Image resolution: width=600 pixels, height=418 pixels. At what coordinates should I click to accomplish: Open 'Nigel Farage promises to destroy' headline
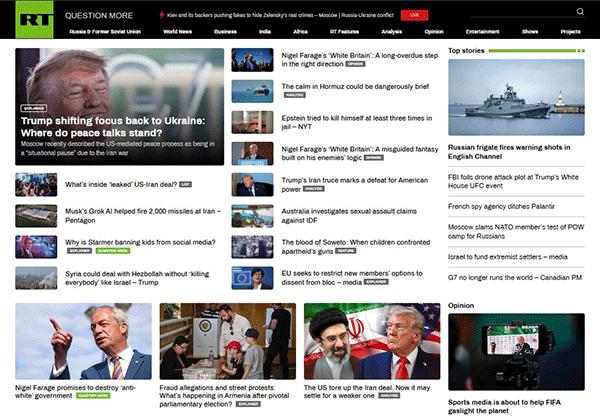(x=75, y=392)
